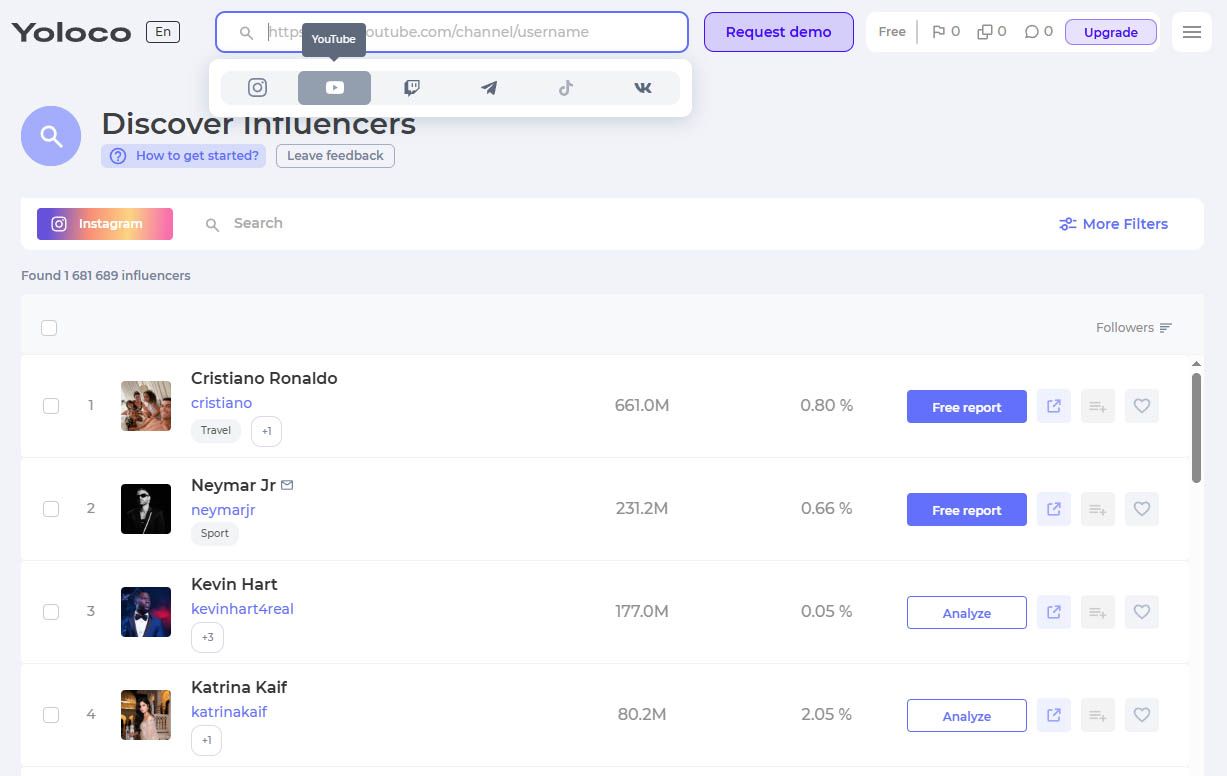Click the email icon beside Neymar Jr
The height and width of the screenshot is (776, 1227).
pos(287,485)
